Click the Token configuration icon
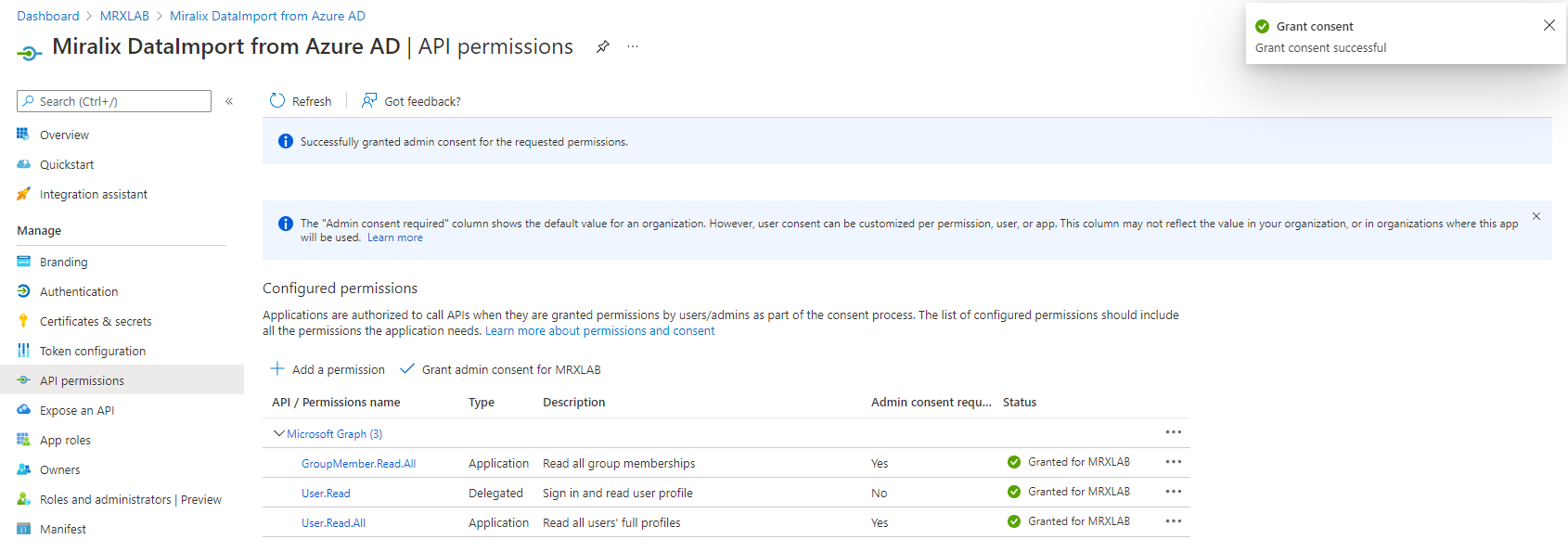This screenshot has width=1568, height=552. [x=23, y=351]
